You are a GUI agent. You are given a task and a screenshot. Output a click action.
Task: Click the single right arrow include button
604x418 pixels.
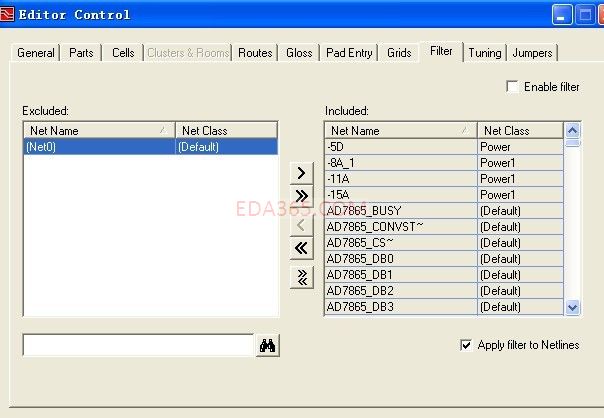pos(302,173)
